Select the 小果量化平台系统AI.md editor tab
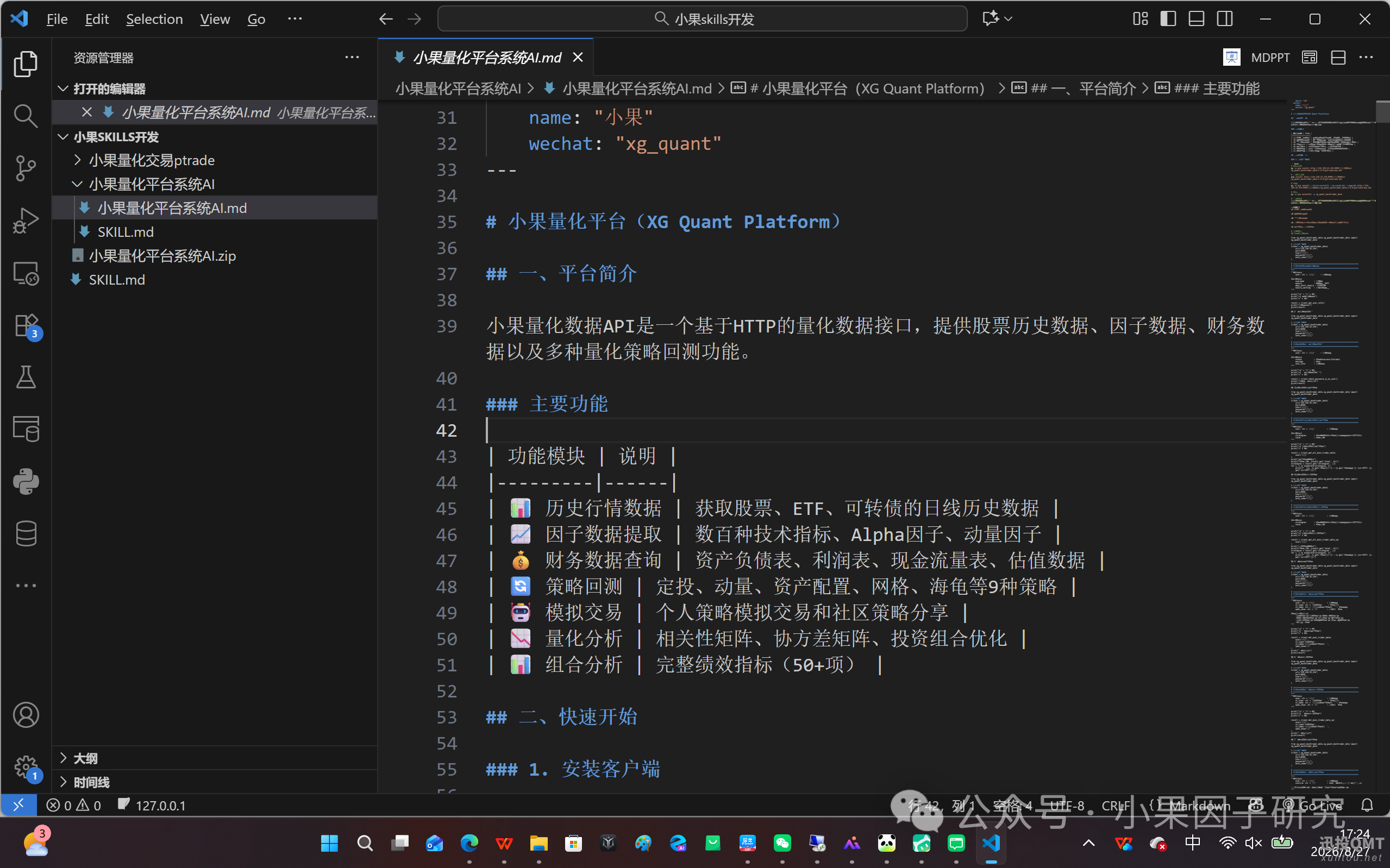The height and width of the screenshot is (868, 1390). click(485, 58)
